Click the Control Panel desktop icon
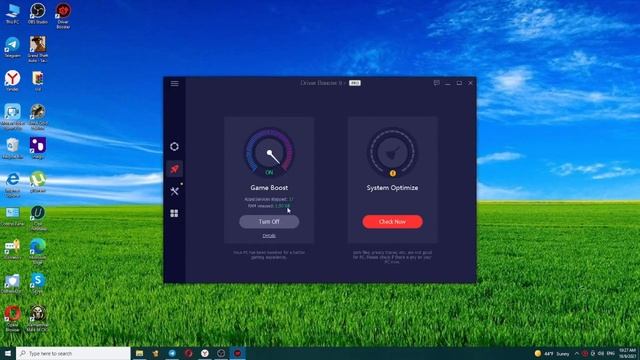 [12, 216]
